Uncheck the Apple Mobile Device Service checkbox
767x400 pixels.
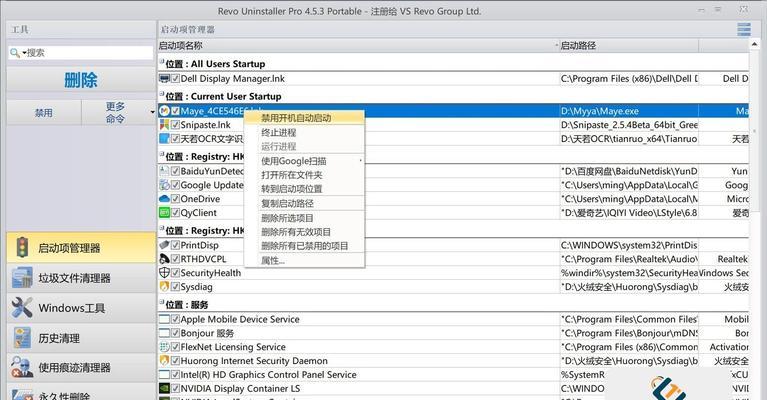175,319
